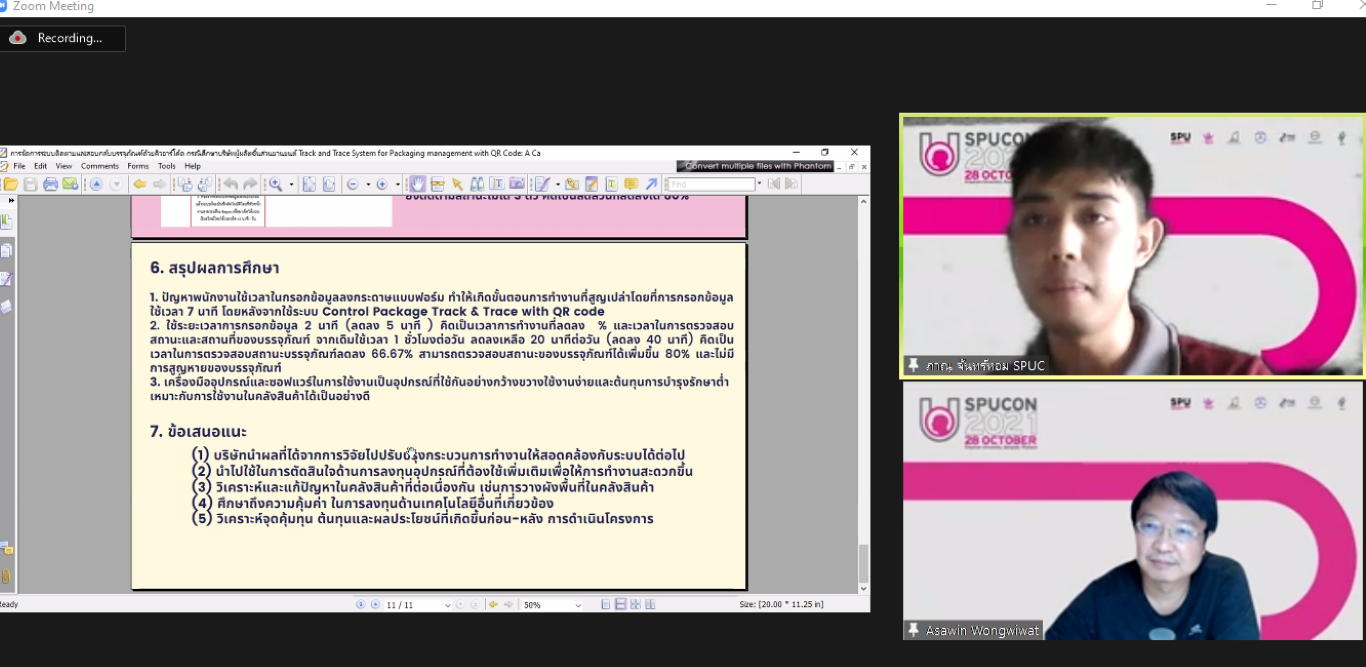Image resolution: width=1366 pixels, height=667 pixels.
Task: Click the Find Next icon beside search box
Action: [791, 184]
